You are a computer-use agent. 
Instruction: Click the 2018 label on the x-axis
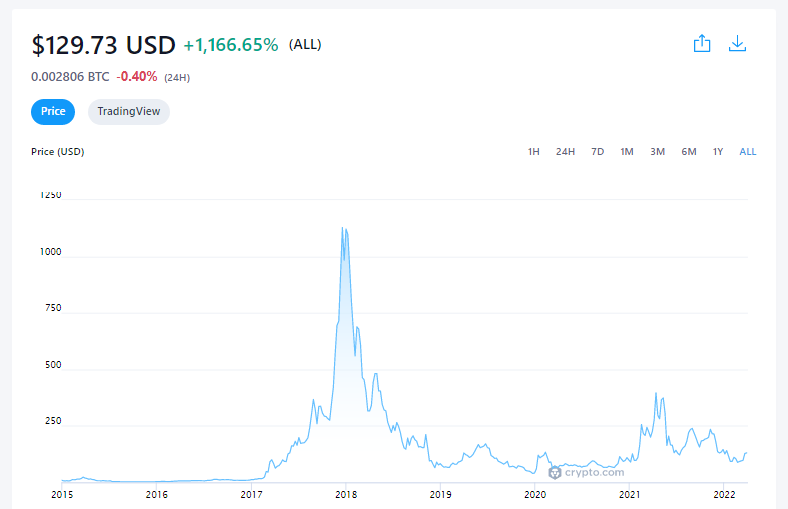(x=346, y=495)
